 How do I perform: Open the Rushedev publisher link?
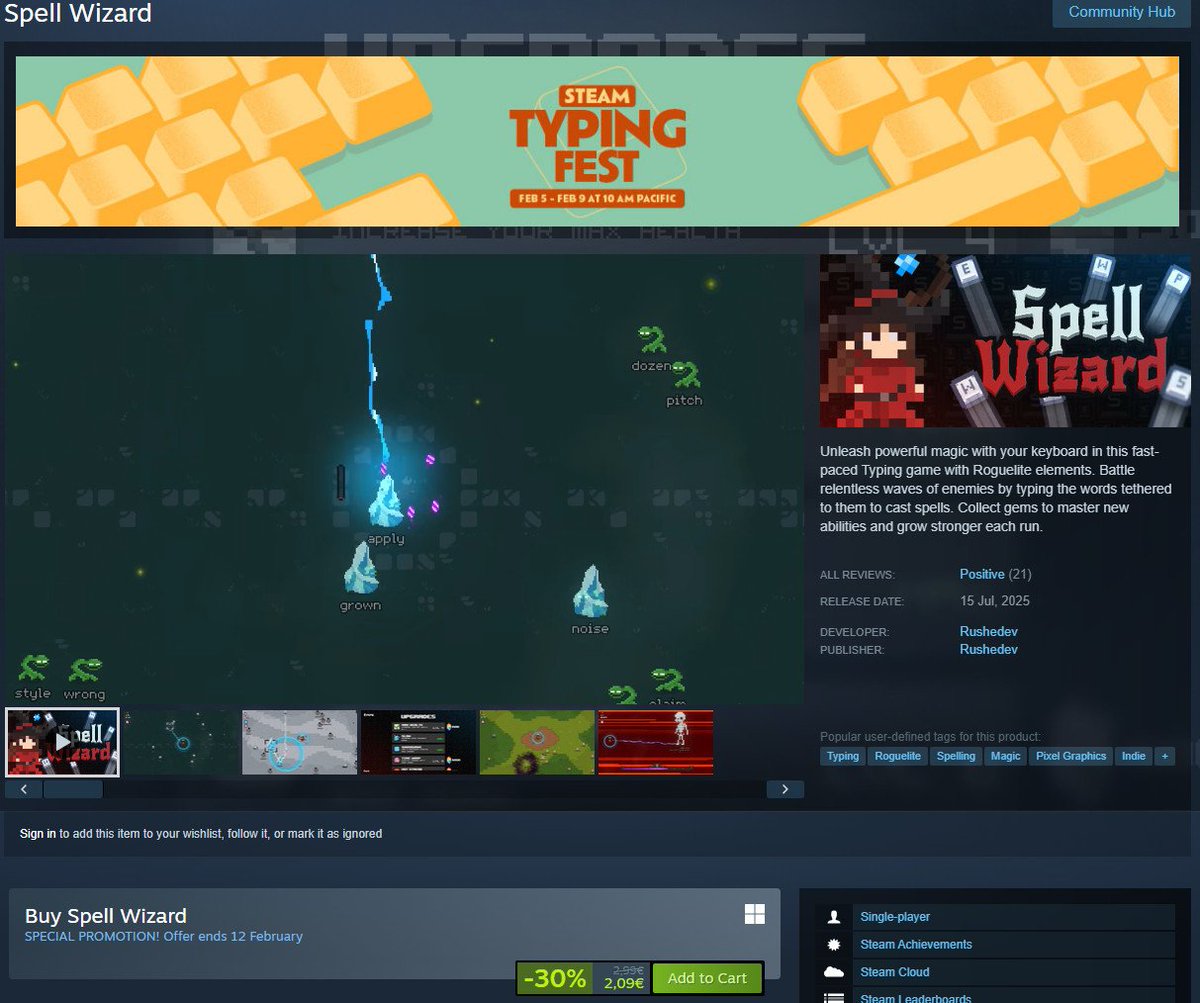click(988, 650)
